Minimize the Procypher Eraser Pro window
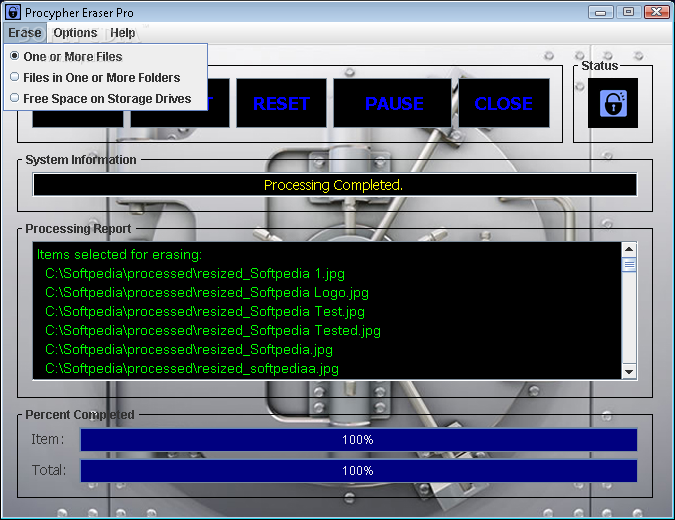Viewport: 675px width, 520px height. click(601, 12)
